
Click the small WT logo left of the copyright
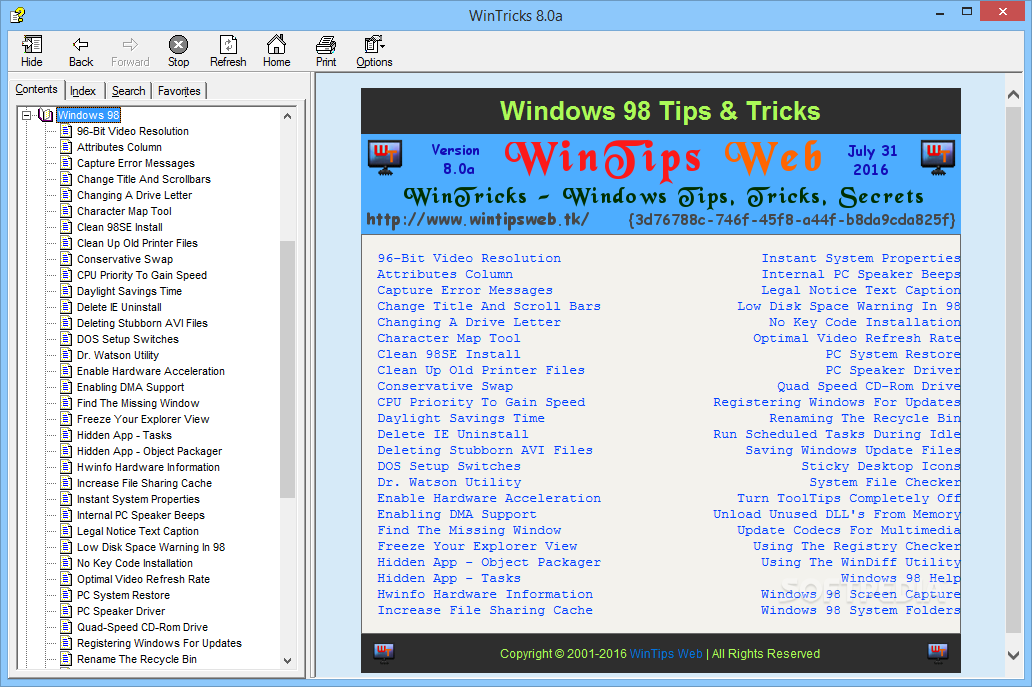pyautogui.click(x=384, y=652)
